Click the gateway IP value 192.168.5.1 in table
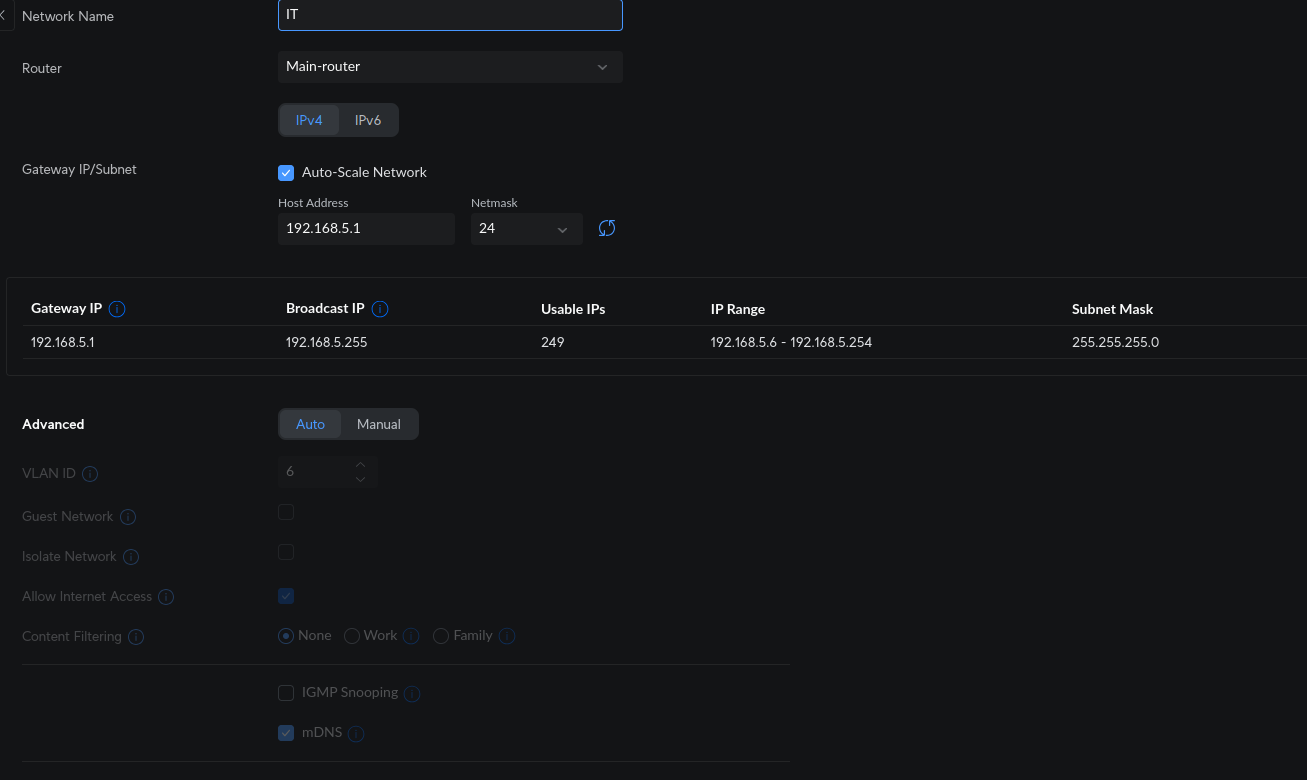The height and width of the screenshot is (780, 1307). click(63, 342)
